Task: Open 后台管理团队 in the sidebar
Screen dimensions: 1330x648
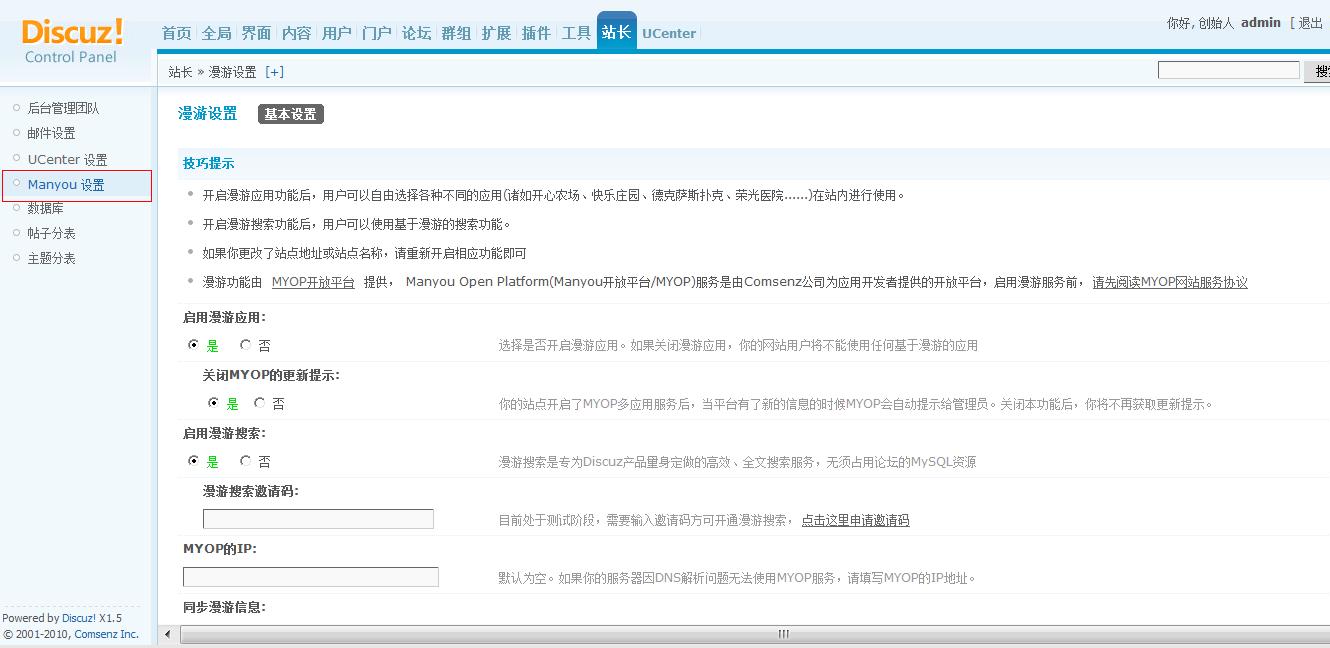Action: (63, 108)
